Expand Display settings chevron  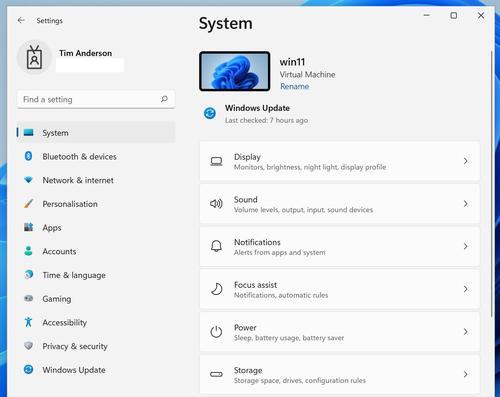pos(466,161)
